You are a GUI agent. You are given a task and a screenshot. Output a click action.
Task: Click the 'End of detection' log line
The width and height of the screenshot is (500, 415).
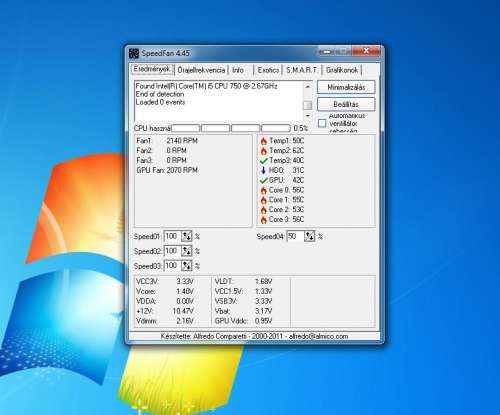pos(160,94)
